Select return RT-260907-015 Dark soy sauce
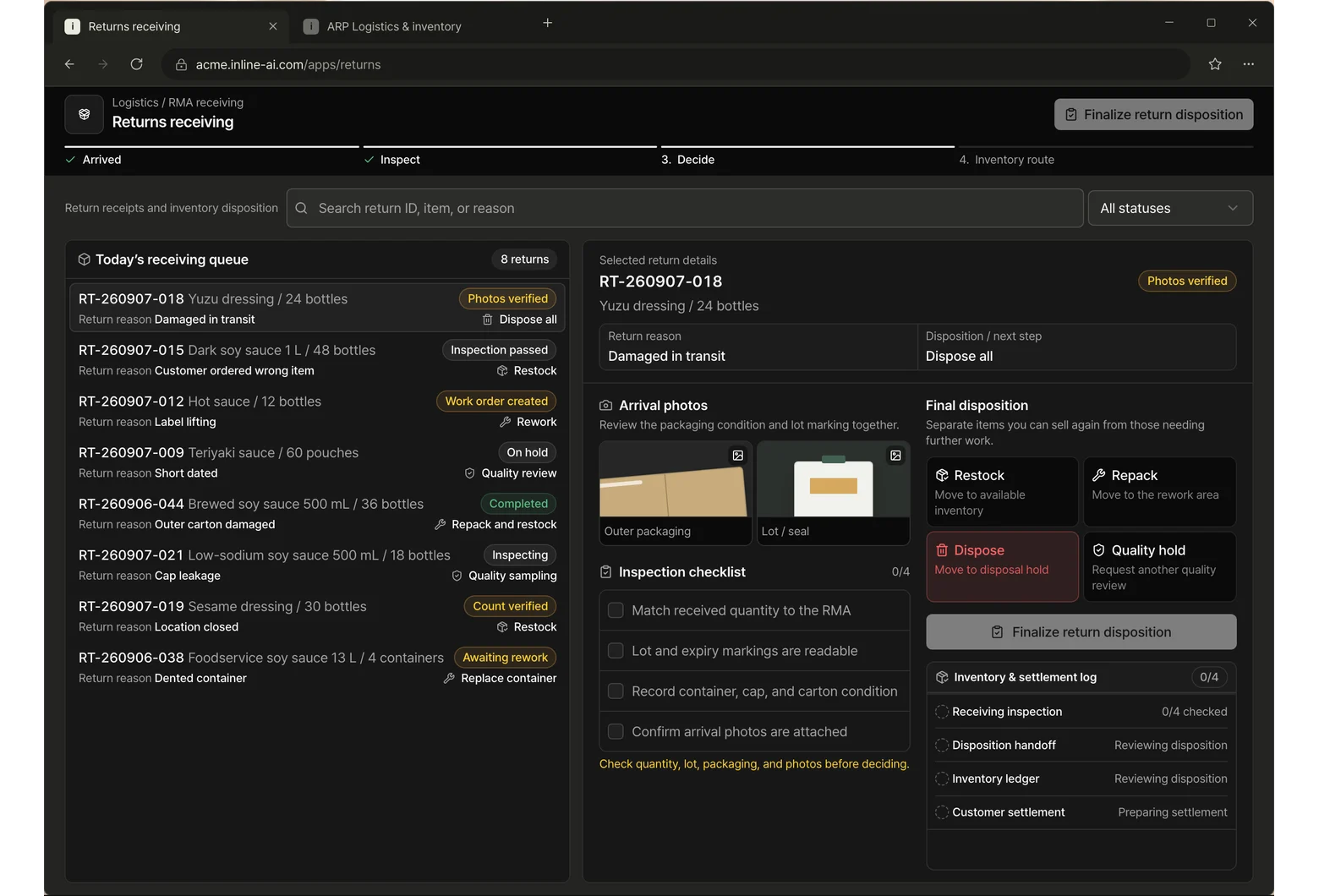1319x896 pixels. [317, 360]
